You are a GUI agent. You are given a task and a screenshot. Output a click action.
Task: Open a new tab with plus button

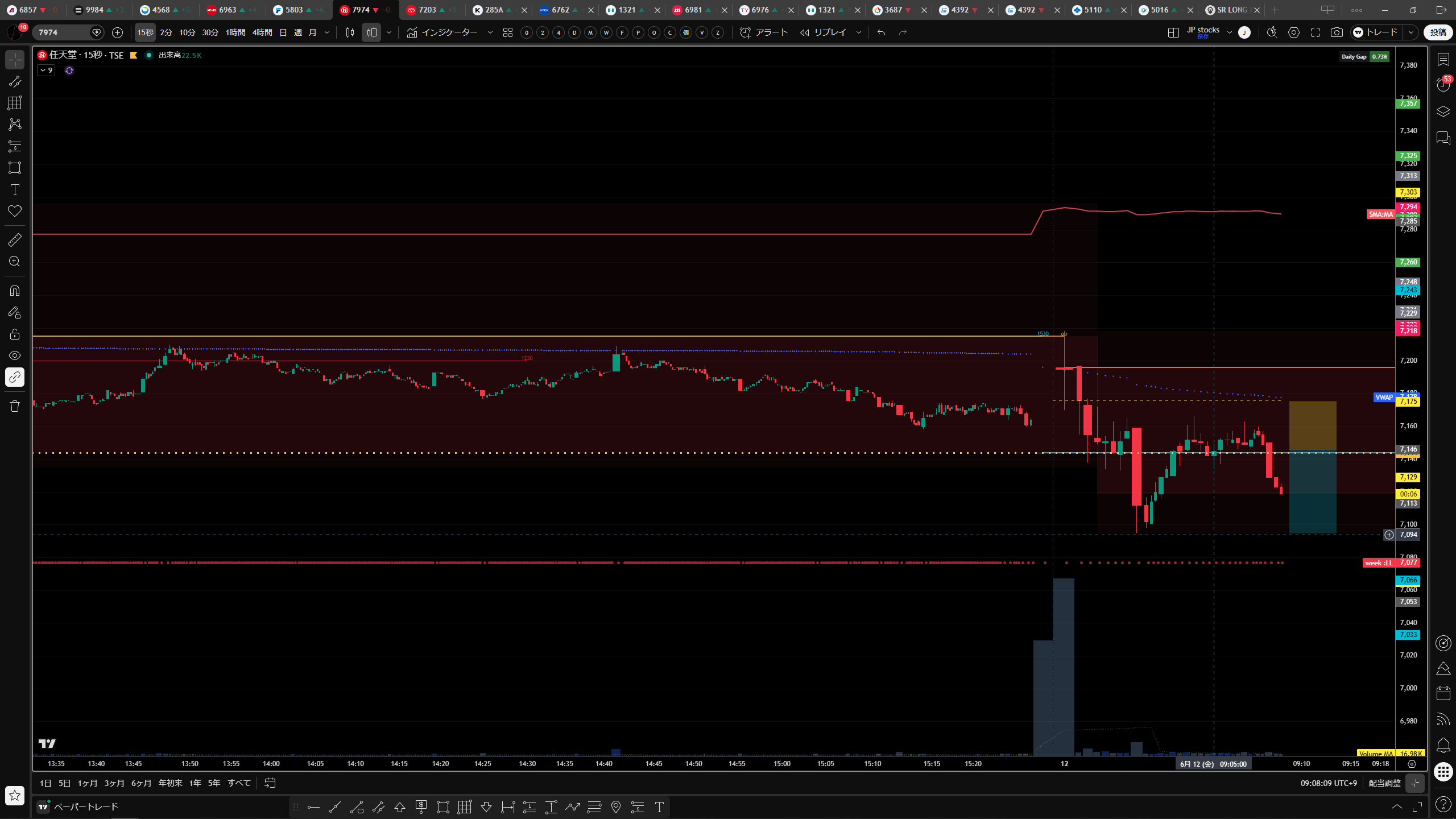pos(1275,10)
